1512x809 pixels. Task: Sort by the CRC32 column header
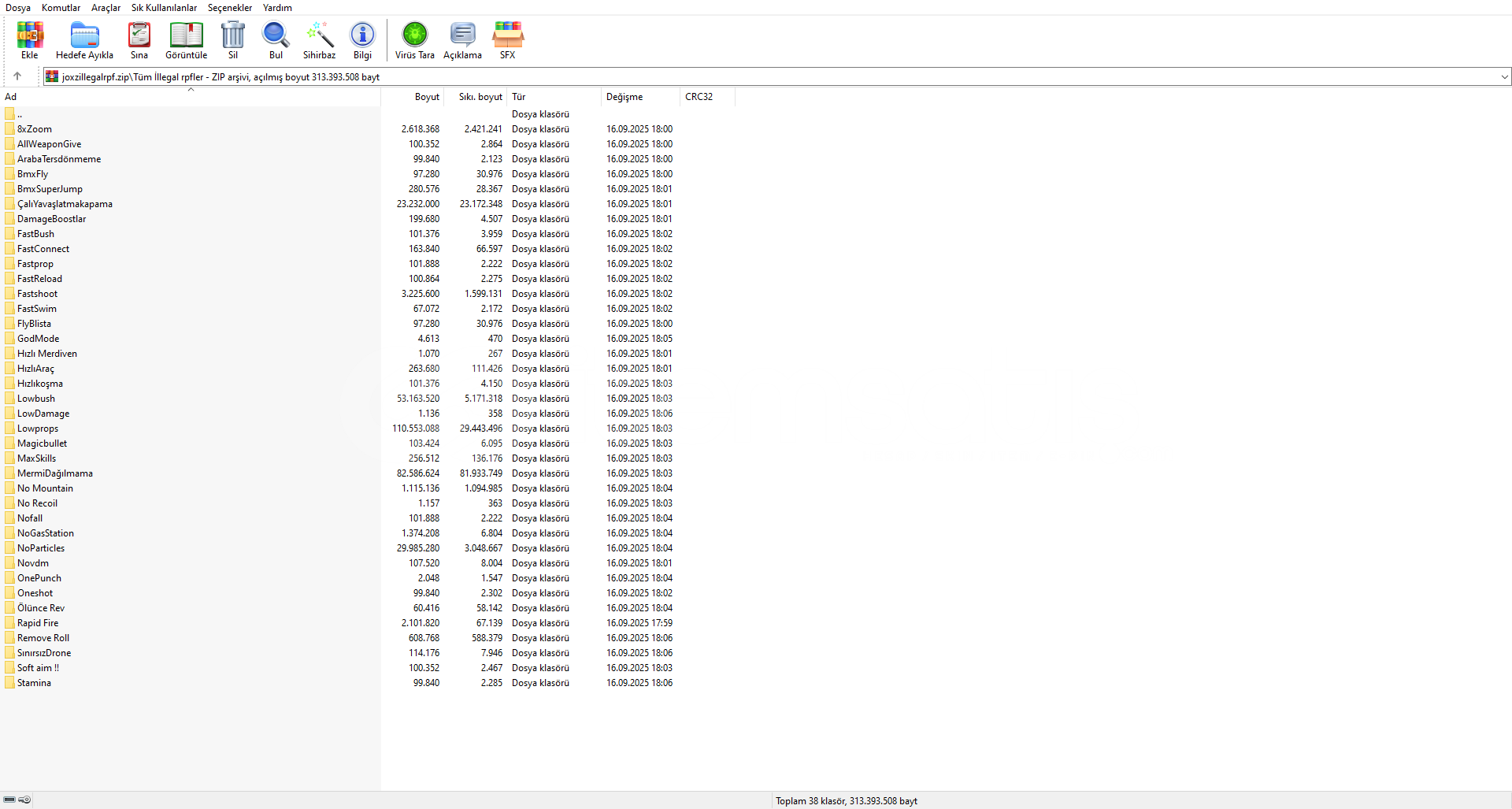pyautogui.click(x=708, y=97)
